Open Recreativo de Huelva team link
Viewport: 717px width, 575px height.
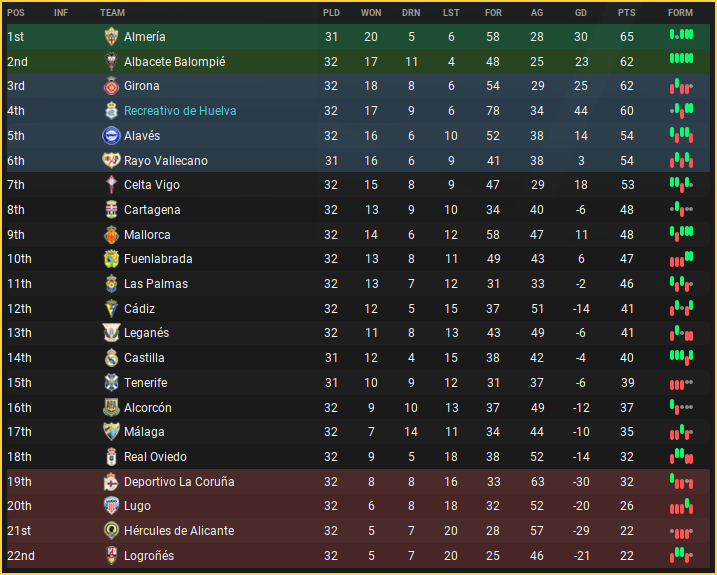[180, 111]
